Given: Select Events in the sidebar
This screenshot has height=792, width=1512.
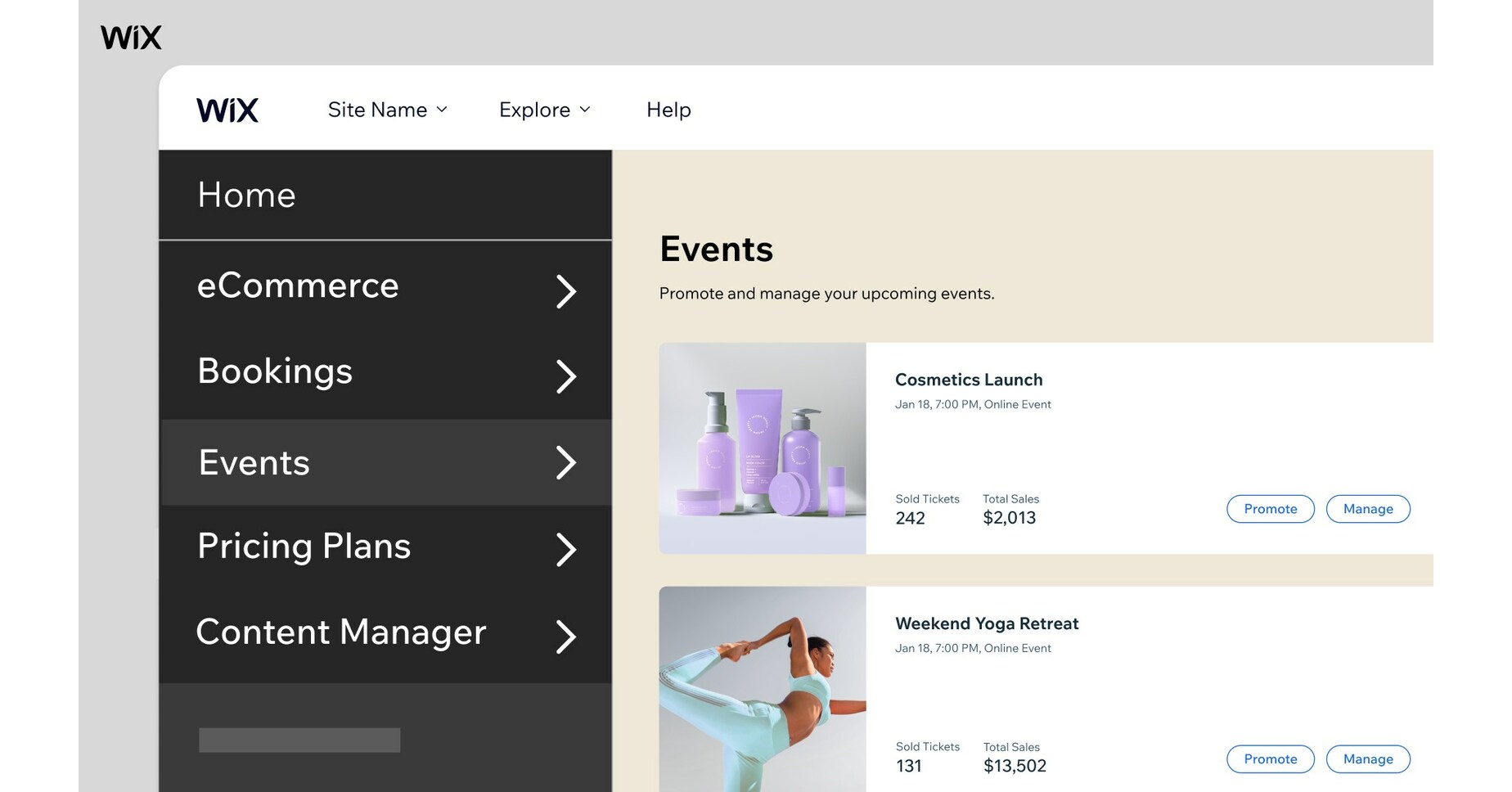Looking at the screenshot, I should [254, 462].
